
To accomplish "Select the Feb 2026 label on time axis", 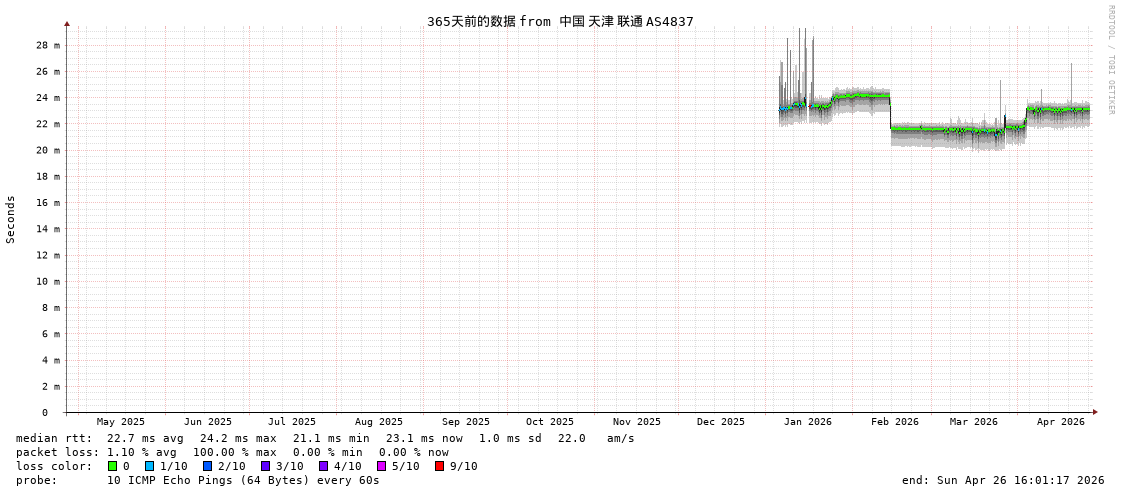I will (x=894, y=422).
